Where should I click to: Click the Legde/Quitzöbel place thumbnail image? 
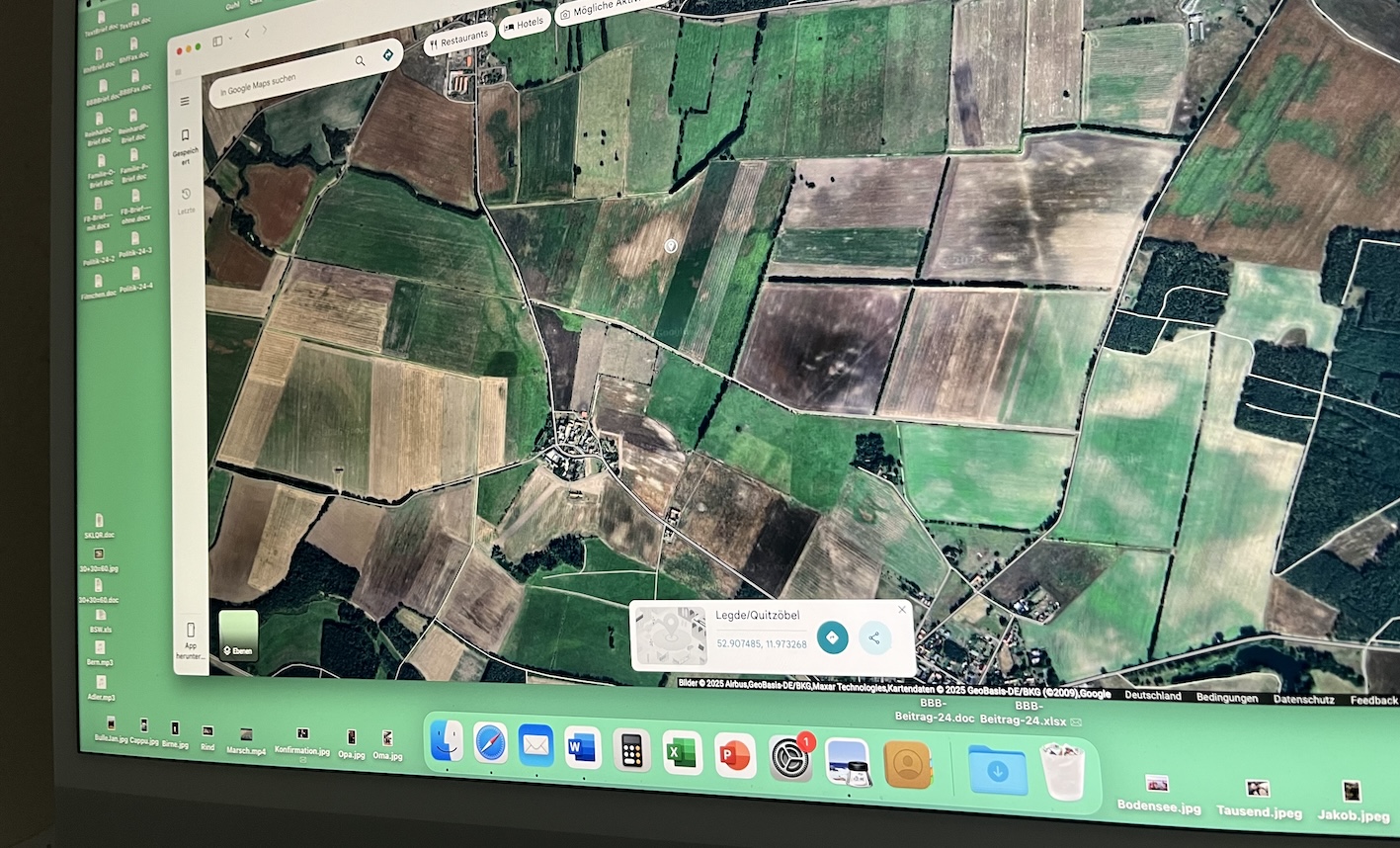tap(671, 636)
